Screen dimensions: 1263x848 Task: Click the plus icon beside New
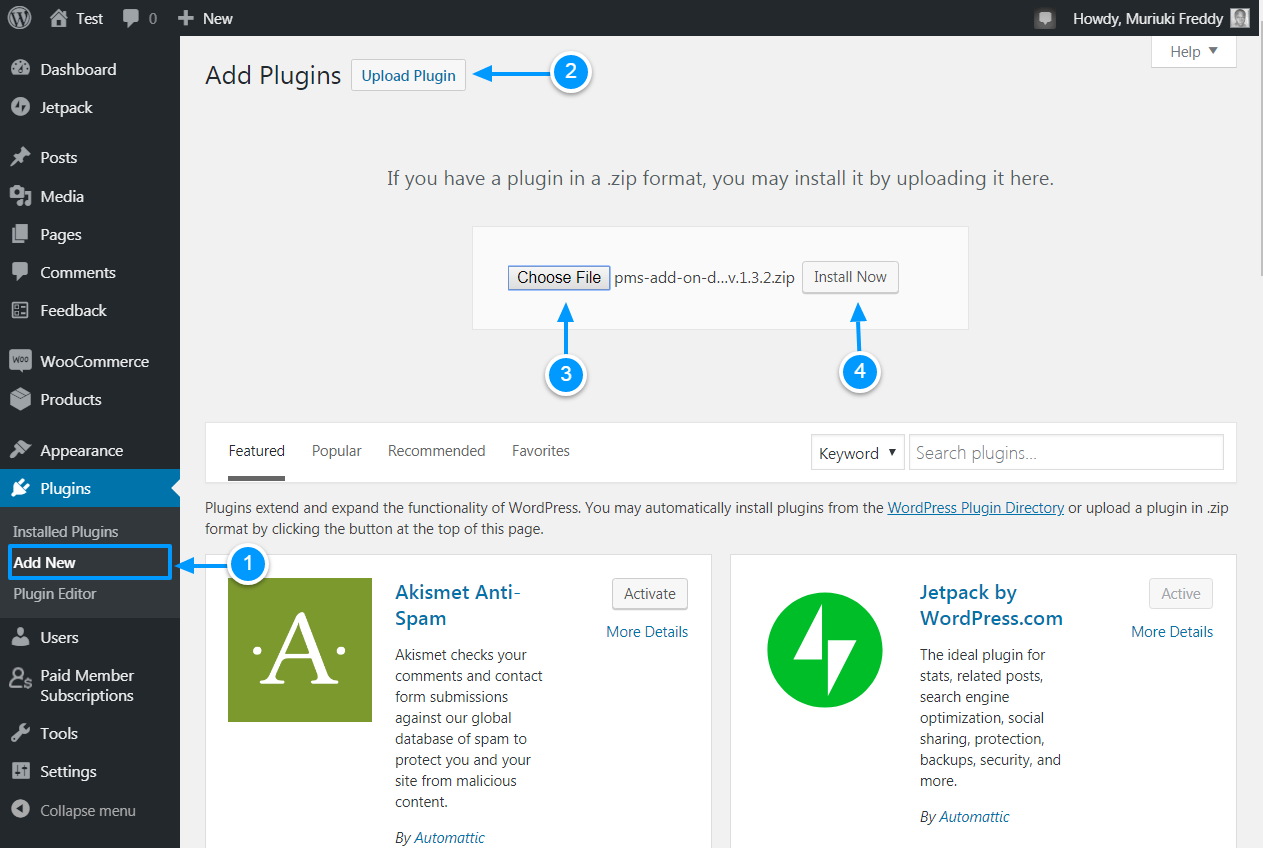[185, 18]
